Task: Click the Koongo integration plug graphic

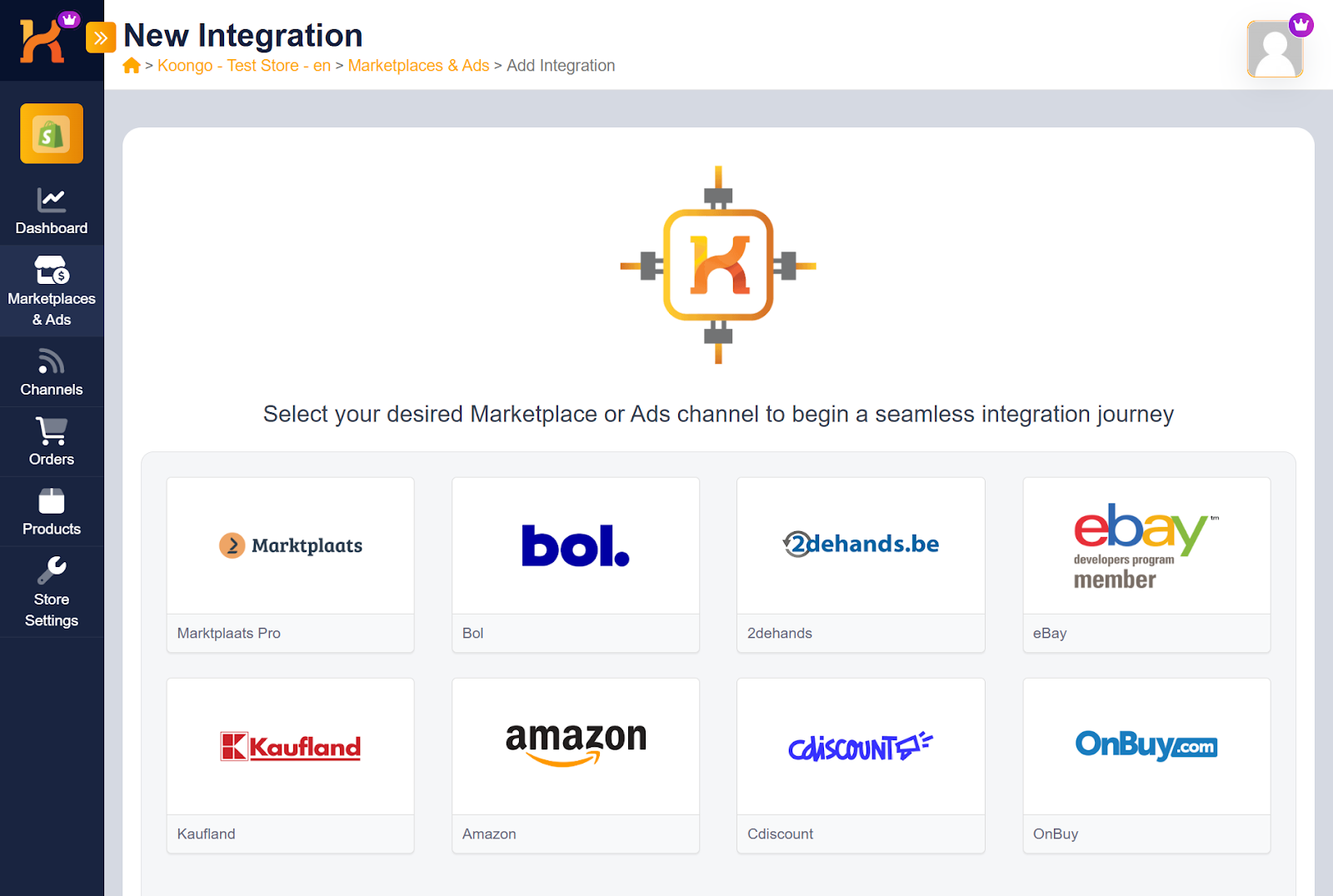Action: (x=718, y=265)
